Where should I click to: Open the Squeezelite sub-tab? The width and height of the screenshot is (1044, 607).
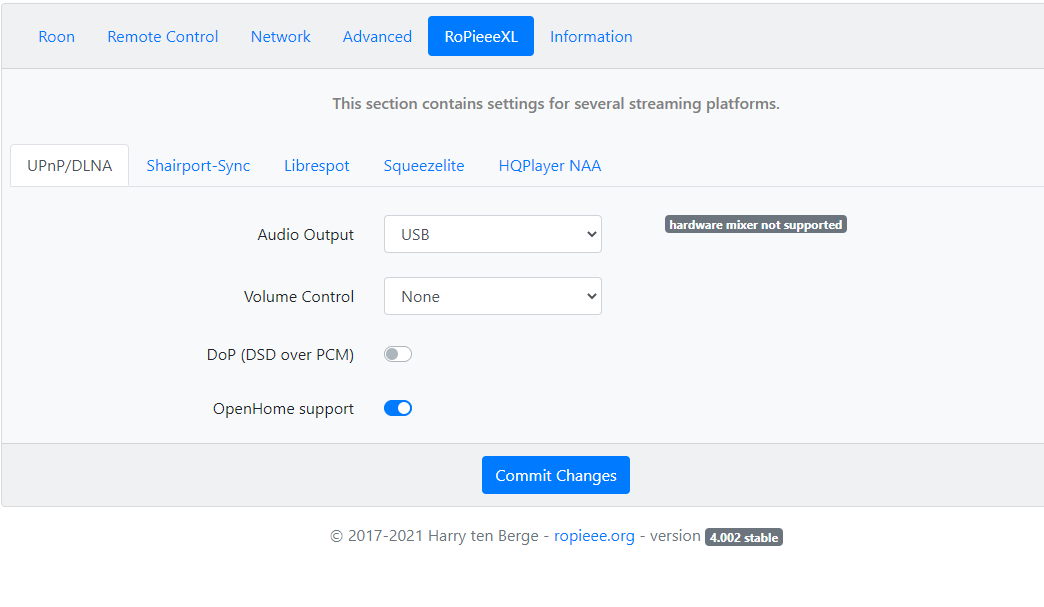point(424,166)
